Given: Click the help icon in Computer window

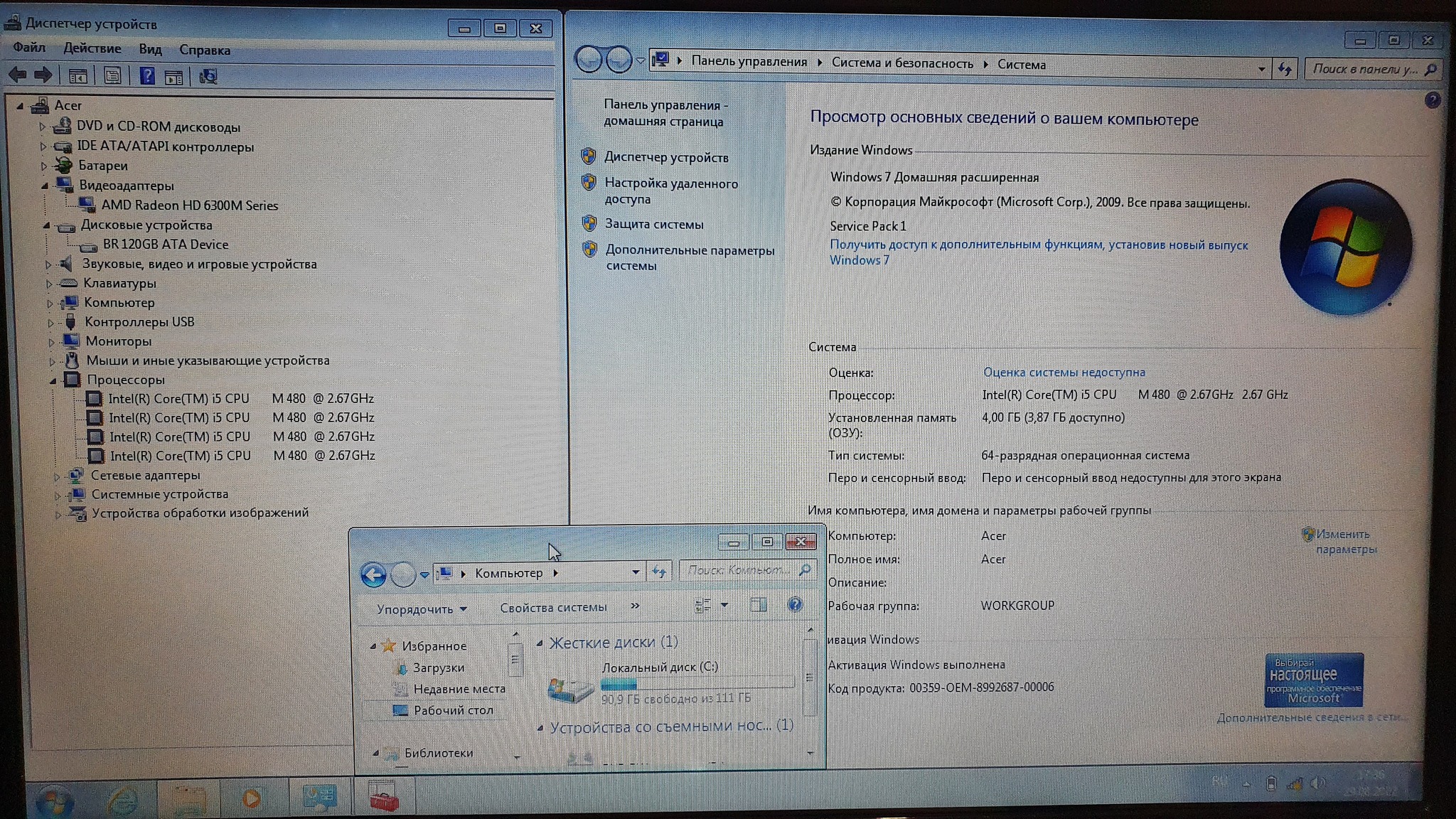Looking at the screenshot, I should click(x=795, y=604).
